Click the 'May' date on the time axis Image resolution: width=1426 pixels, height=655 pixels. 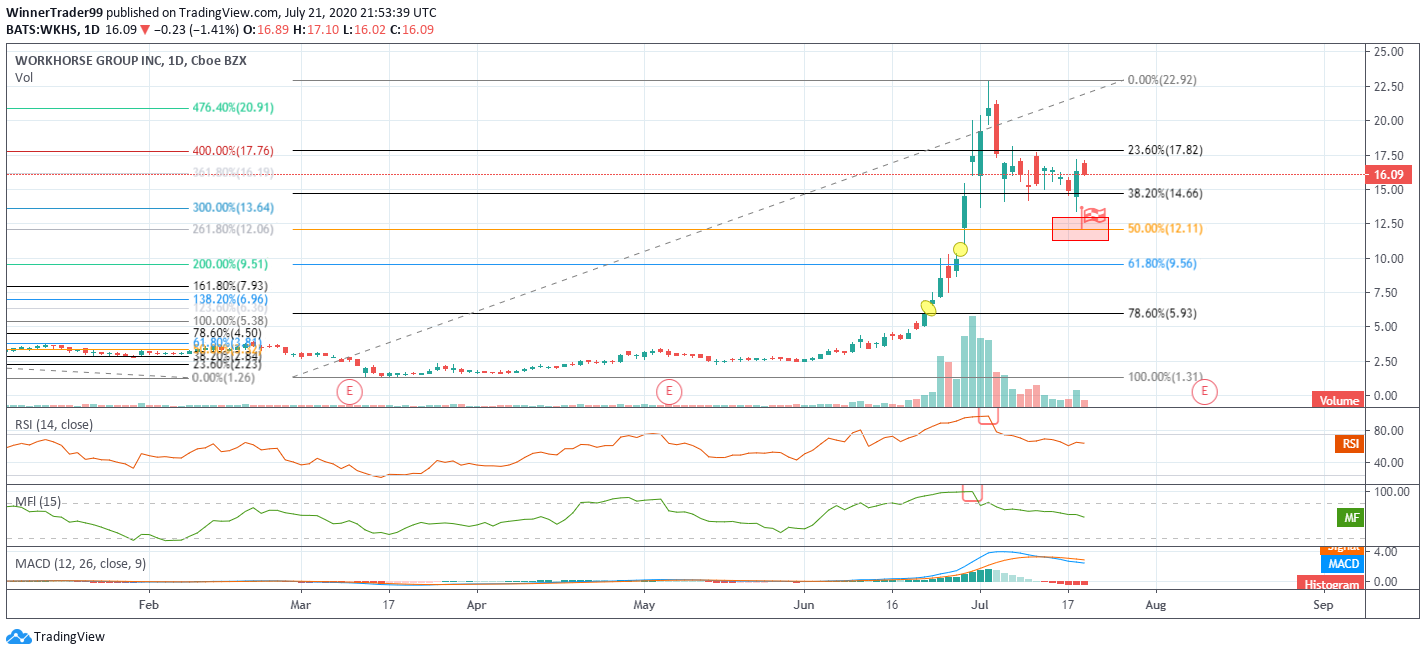tap(645, 605)
